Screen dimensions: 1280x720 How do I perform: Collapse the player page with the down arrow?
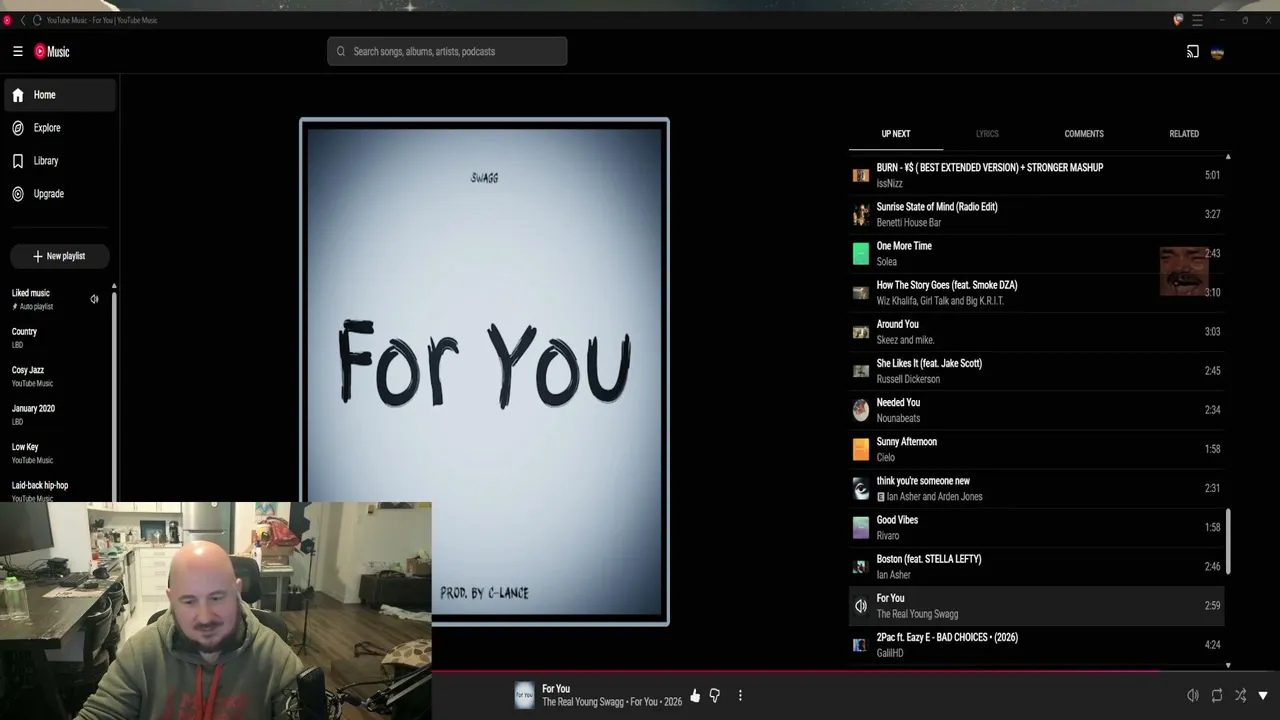coord(1263,695)
